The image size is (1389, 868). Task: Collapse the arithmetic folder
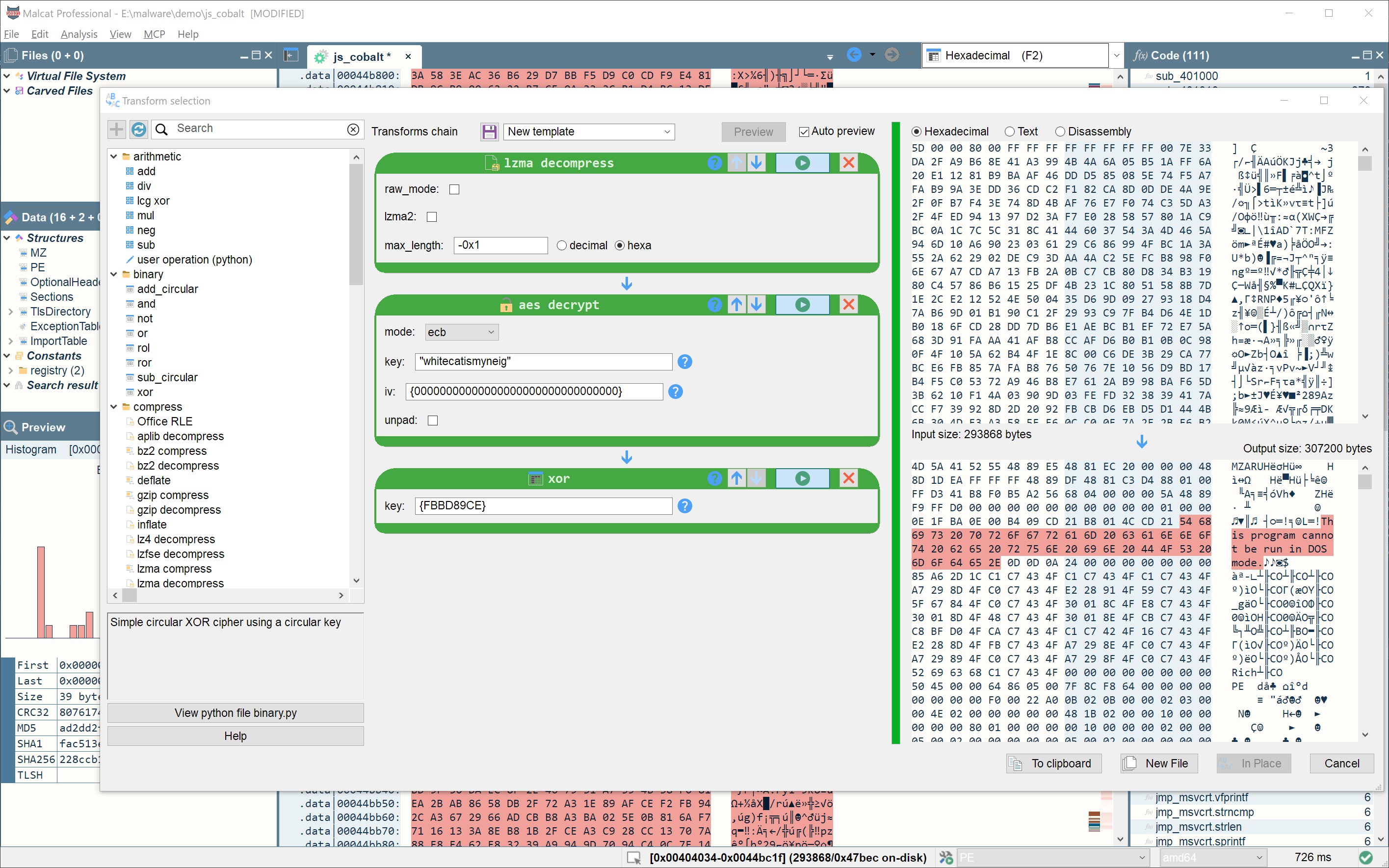tap(114, 157)
